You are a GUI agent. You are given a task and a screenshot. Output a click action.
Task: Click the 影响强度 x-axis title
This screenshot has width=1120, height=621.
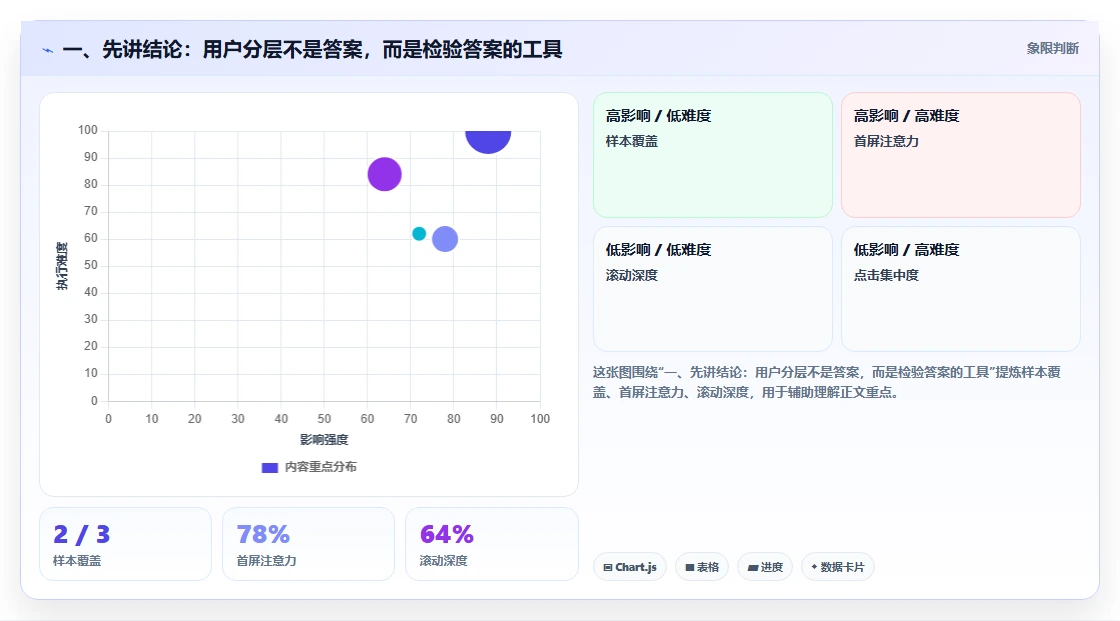[324, 439]
